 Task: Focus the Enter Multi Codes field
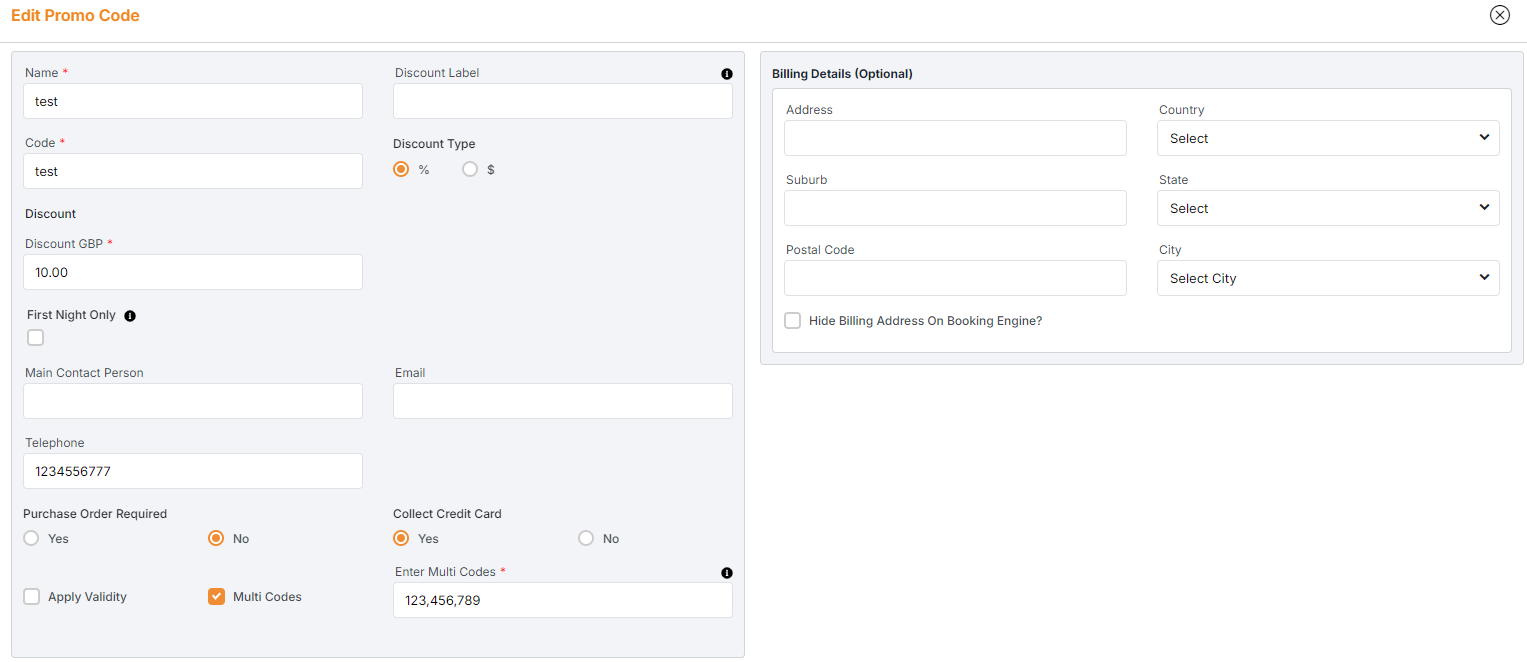[562, 601]
